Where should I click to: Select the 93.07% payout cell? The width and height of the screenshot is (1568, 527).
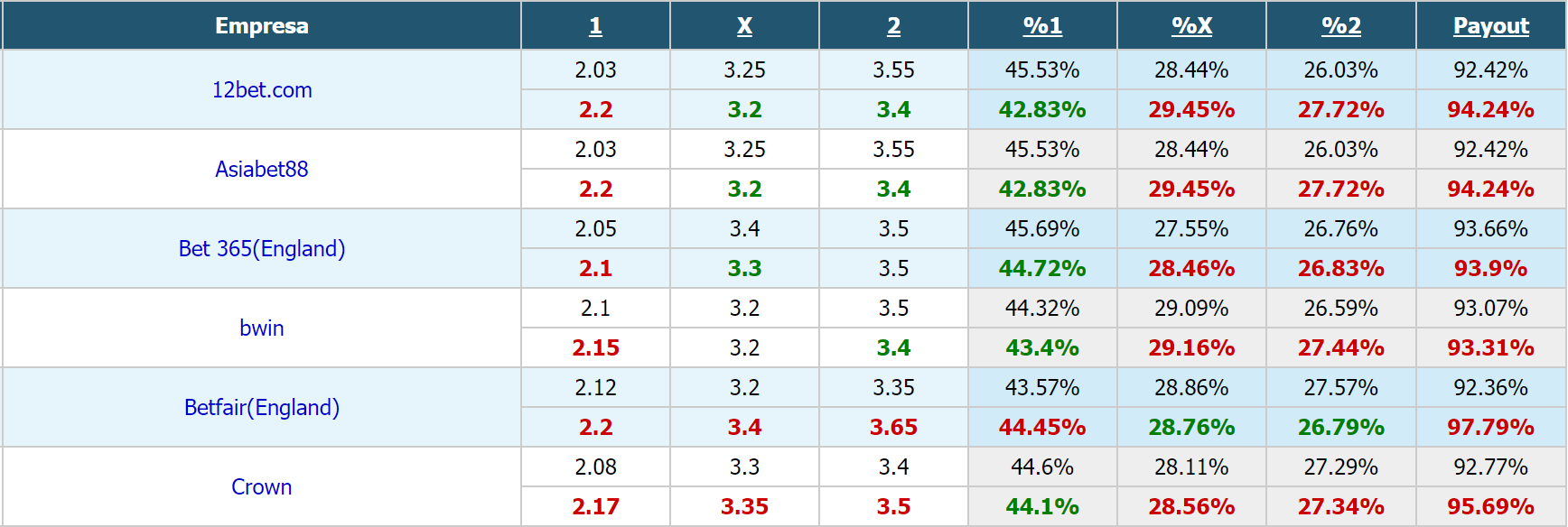pyautogui.click(x=1491, y=309)
